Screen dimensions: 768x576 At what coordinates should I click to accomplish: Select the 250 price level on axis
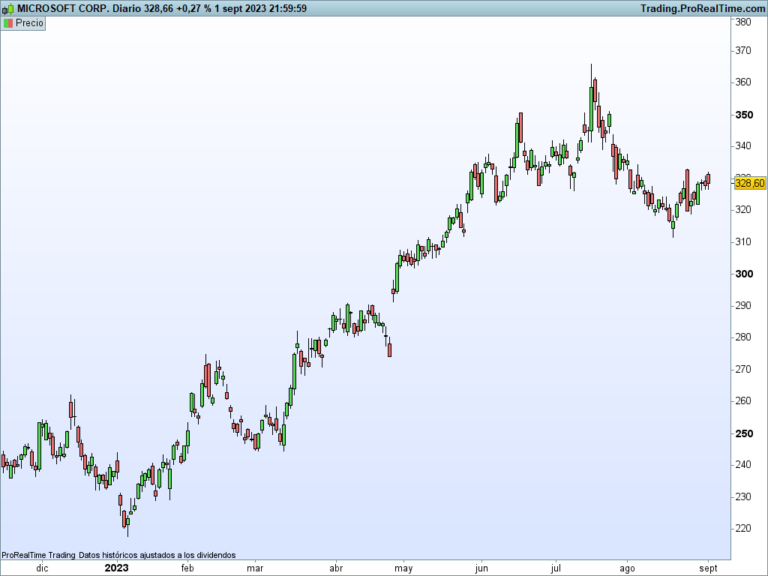pyautogui.click(x=744, y=433)
